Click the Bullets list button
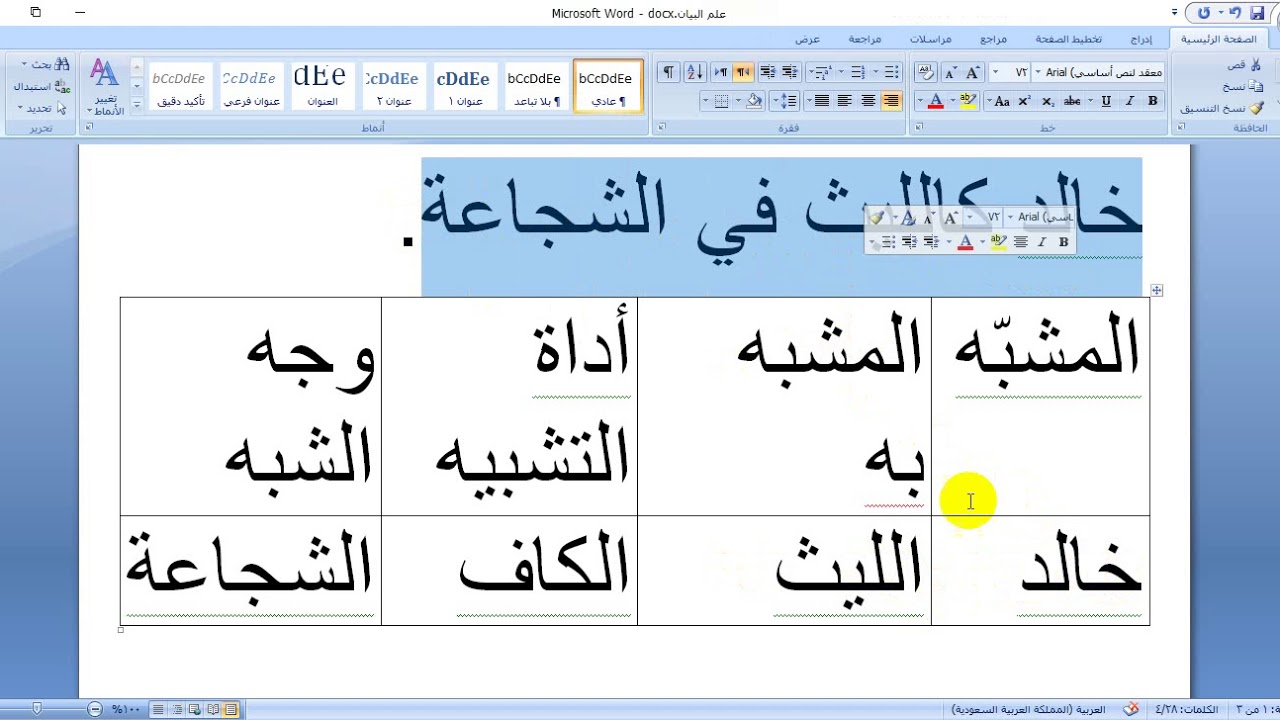The image size is (1280, 720). (x=891, y=72)
